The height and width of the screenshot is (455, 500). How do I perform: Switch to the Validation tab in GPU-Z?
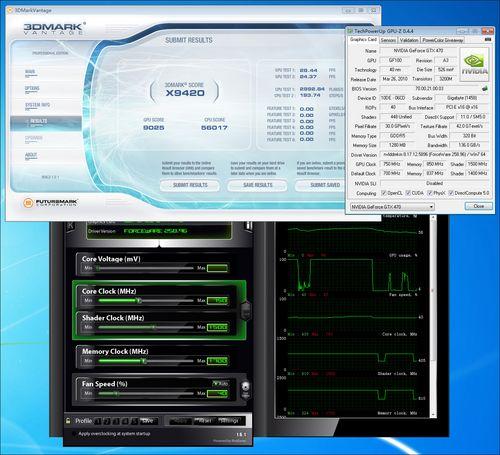(409, 40)
